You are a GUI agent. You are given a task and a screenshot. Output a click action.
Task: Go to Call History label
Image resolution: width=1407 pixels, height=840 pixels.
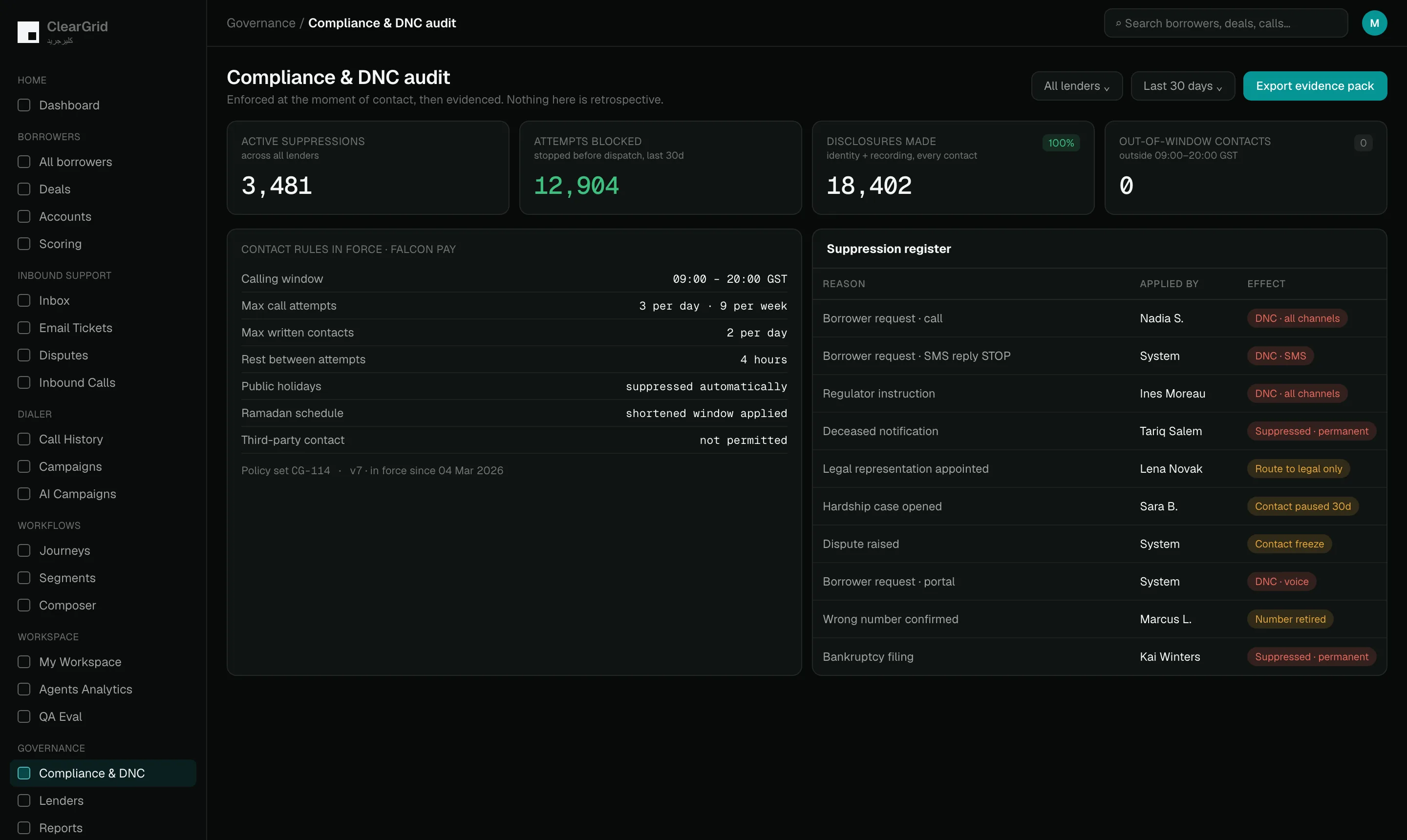71,439
